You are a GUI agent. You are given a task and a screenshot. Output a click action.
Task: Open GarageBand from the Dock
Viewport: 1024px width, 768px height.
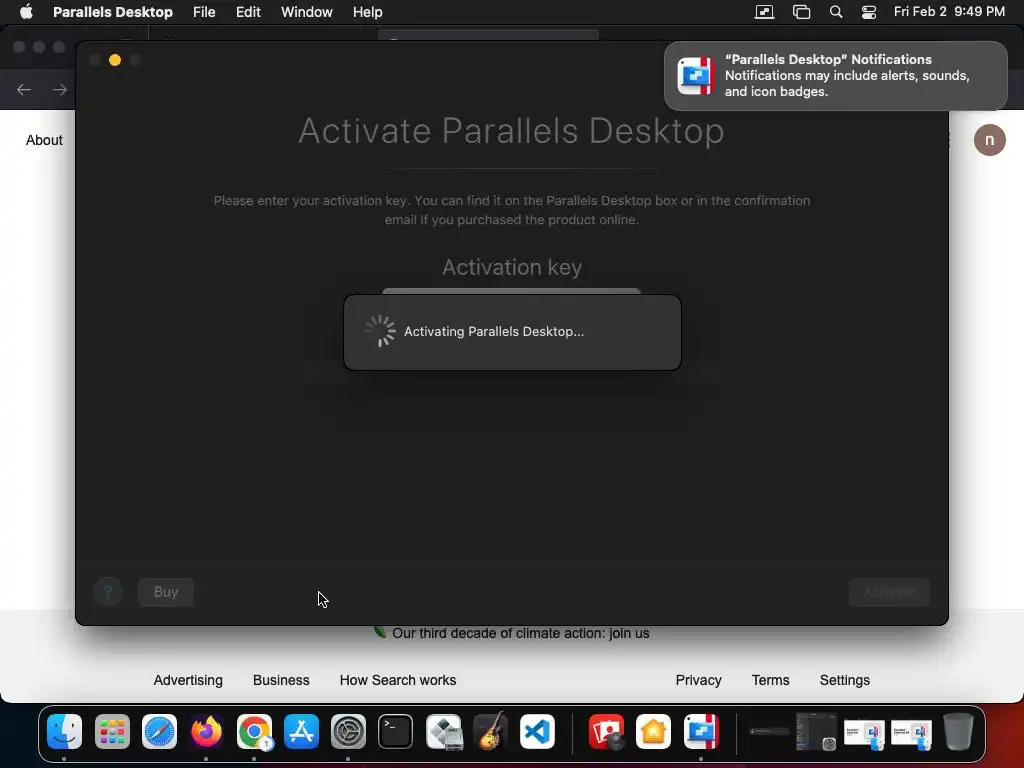pyautogui.click(x=490, y=731)
